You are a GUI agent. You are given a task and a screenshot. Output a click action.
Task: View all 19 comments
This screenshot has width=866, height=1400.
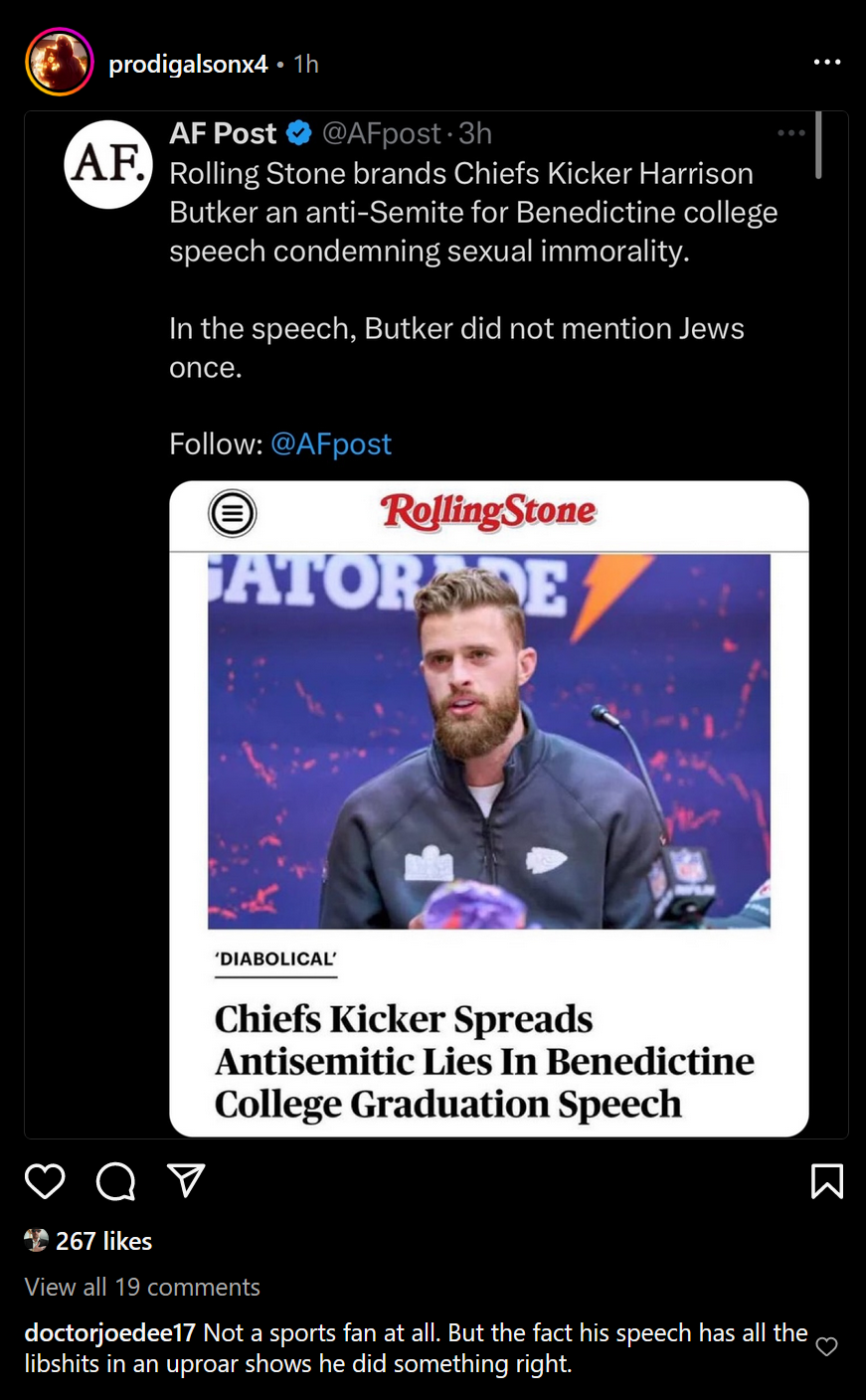[x=142, y=1287]
